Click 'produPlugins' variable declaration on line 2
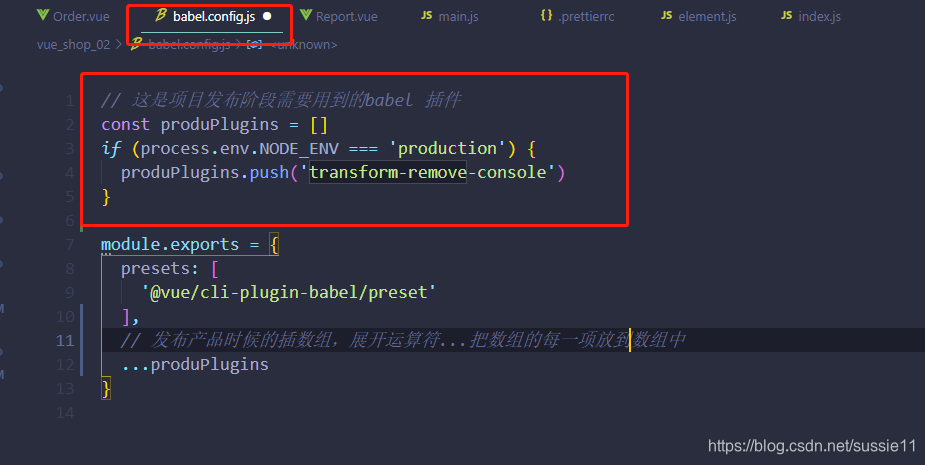925x465 pixels. pos(219,125)
